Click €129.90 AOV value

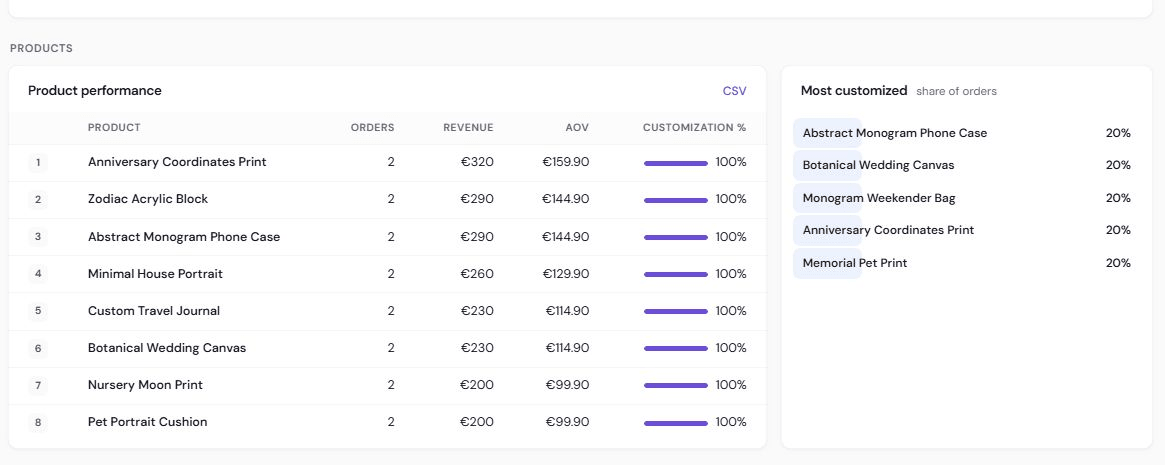[565, 274]
